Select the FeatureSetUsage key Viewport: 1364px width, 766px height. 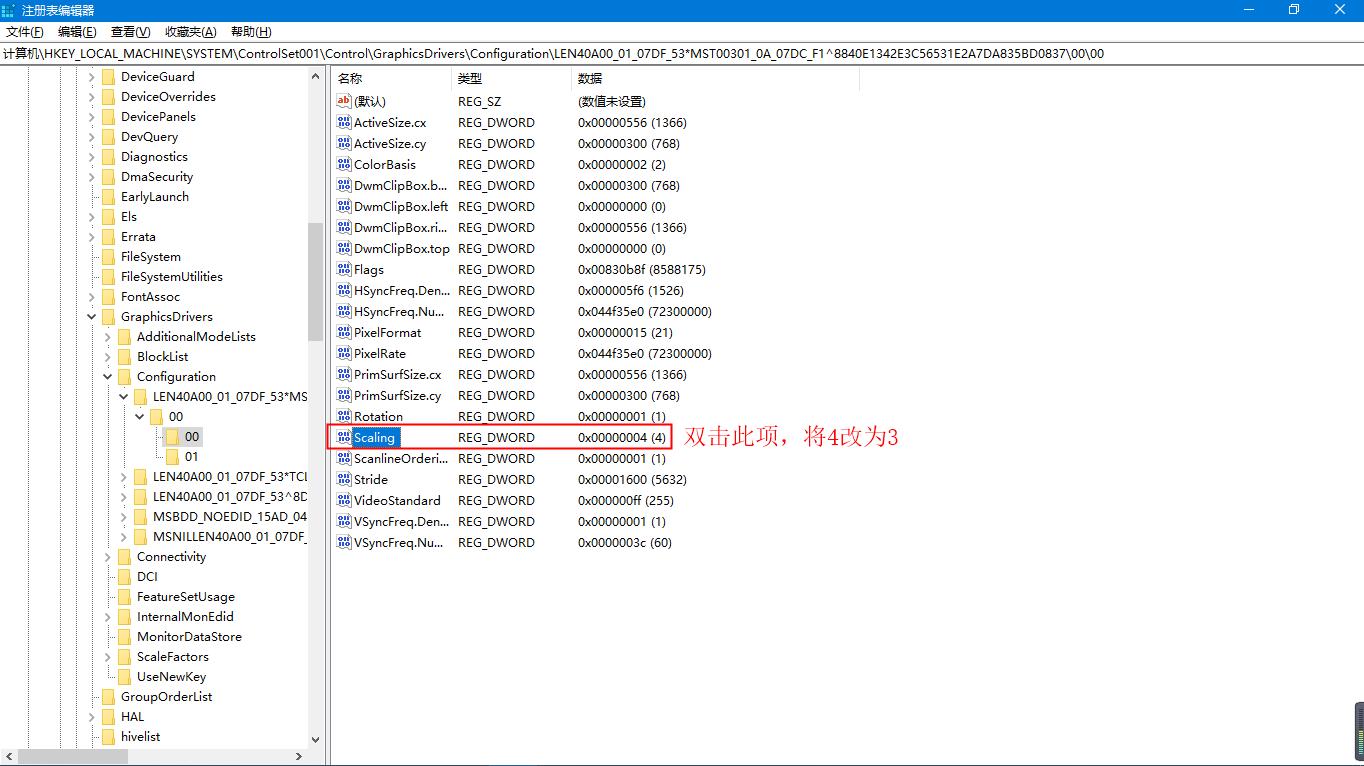(x=185, y=597)
